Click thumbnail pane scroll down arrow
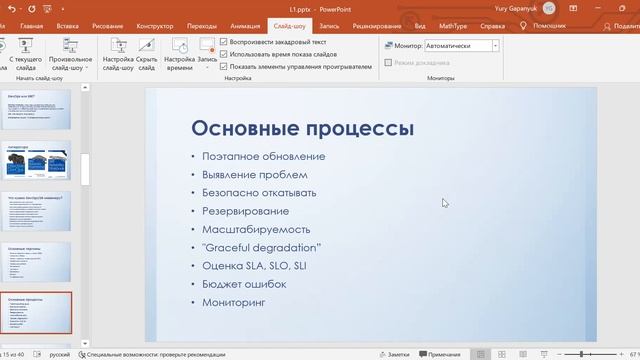Viewport: 640px width, 360px height. click(85, 344)
